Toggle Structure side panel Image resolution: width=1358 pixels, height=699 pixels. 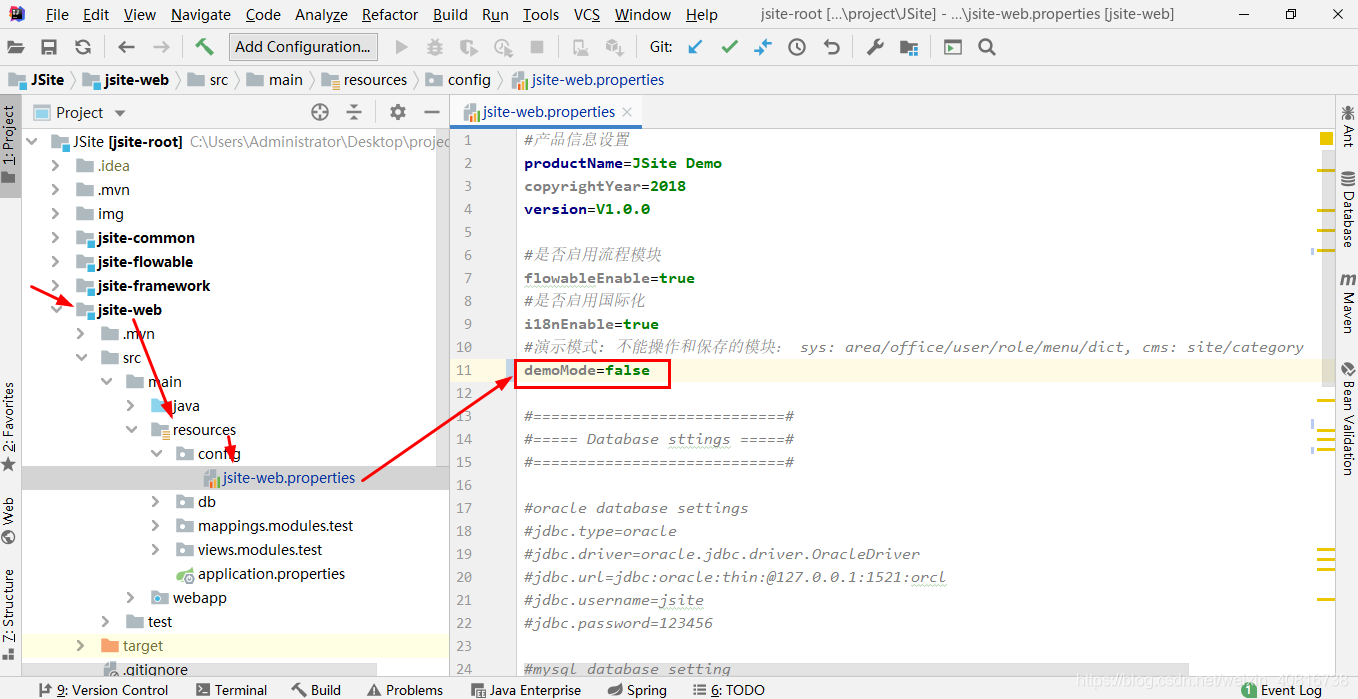[x=9, y=613]
